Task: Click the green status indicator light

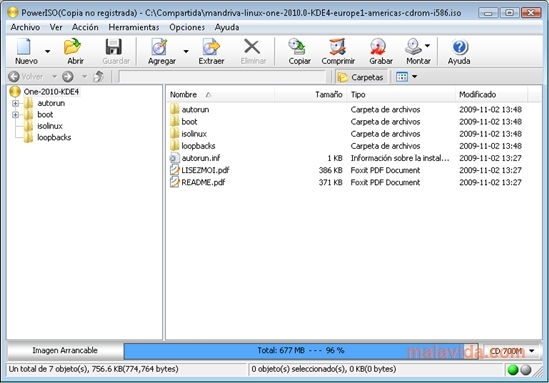Action: [513, 370]
